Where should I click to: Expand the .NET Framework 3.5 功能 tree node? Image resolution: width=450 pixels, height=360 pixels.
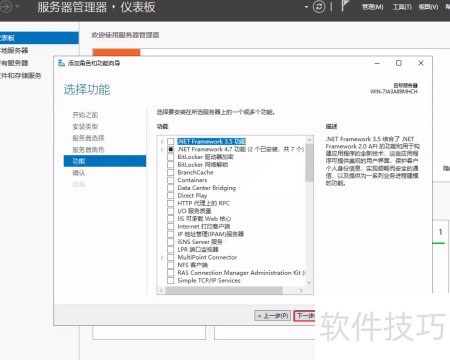tap(162, 141)
